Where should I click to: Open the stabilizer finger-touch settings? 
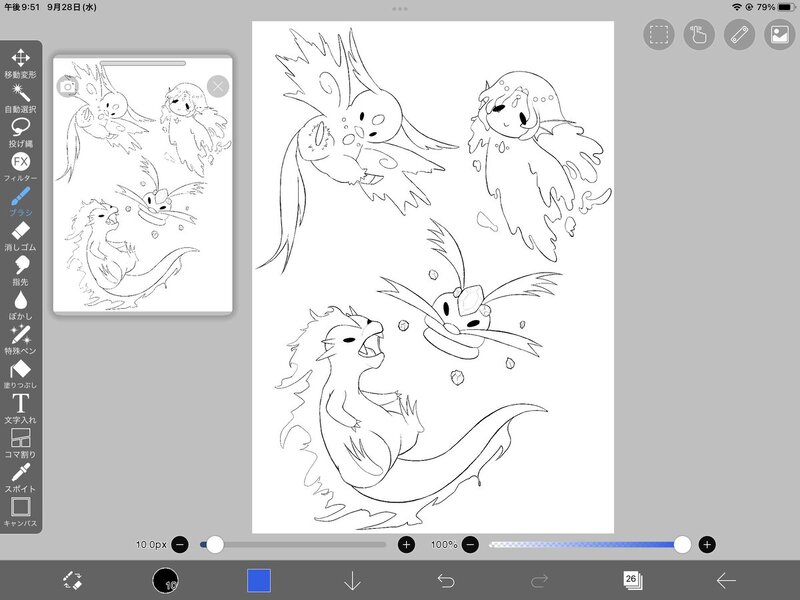(x=699, y=35)
